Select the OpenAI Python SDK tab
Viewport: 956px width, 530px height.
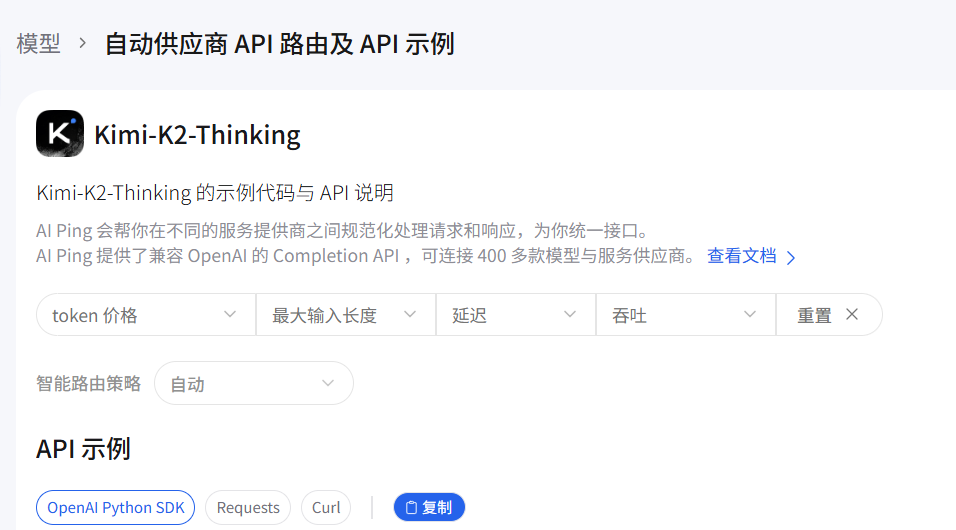(x=115, y=507)
